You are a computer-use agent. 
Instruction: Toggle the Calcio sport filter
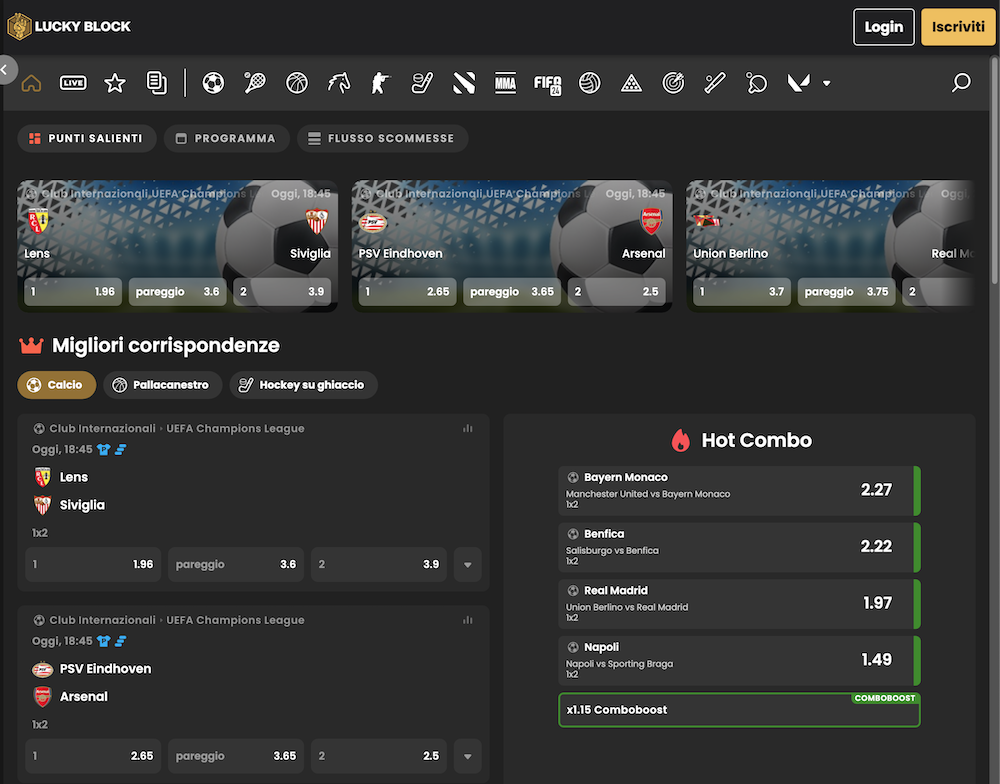tap(57, 385)
